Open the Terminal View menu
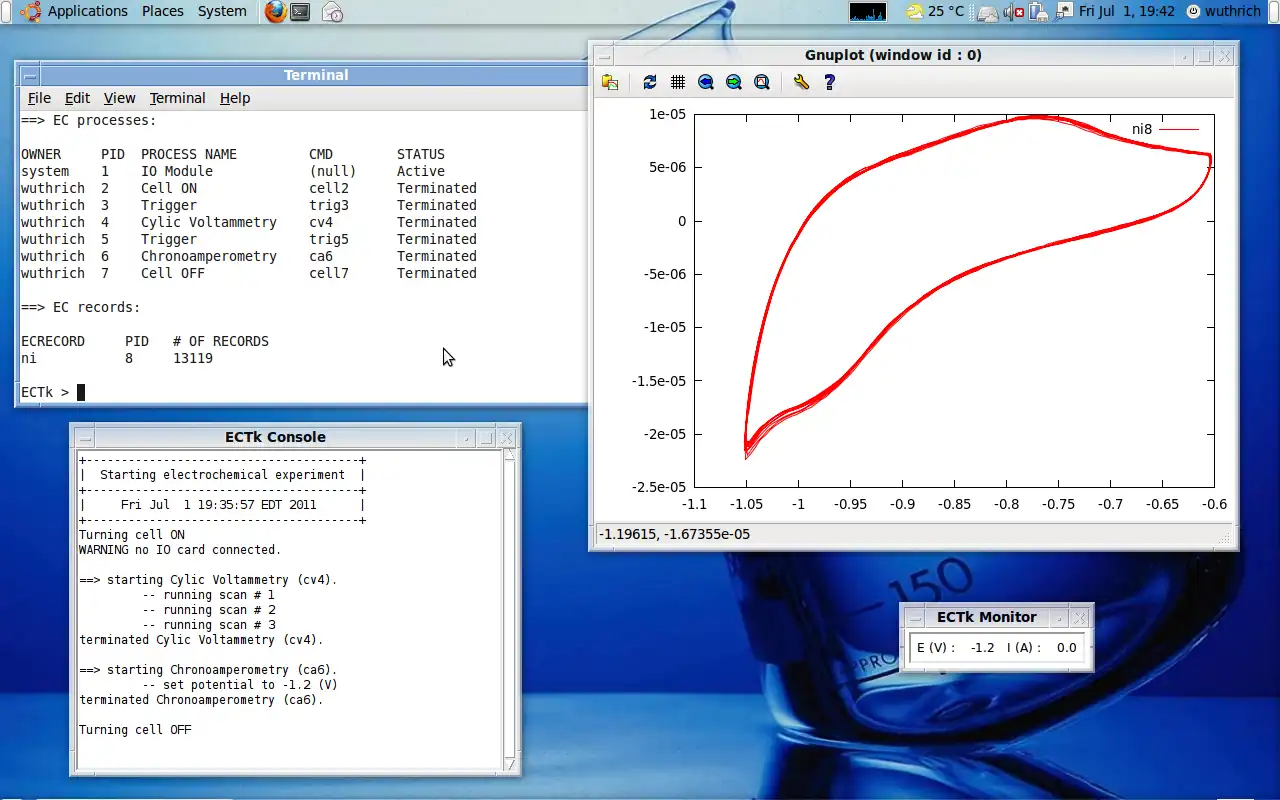 point(119,98)
